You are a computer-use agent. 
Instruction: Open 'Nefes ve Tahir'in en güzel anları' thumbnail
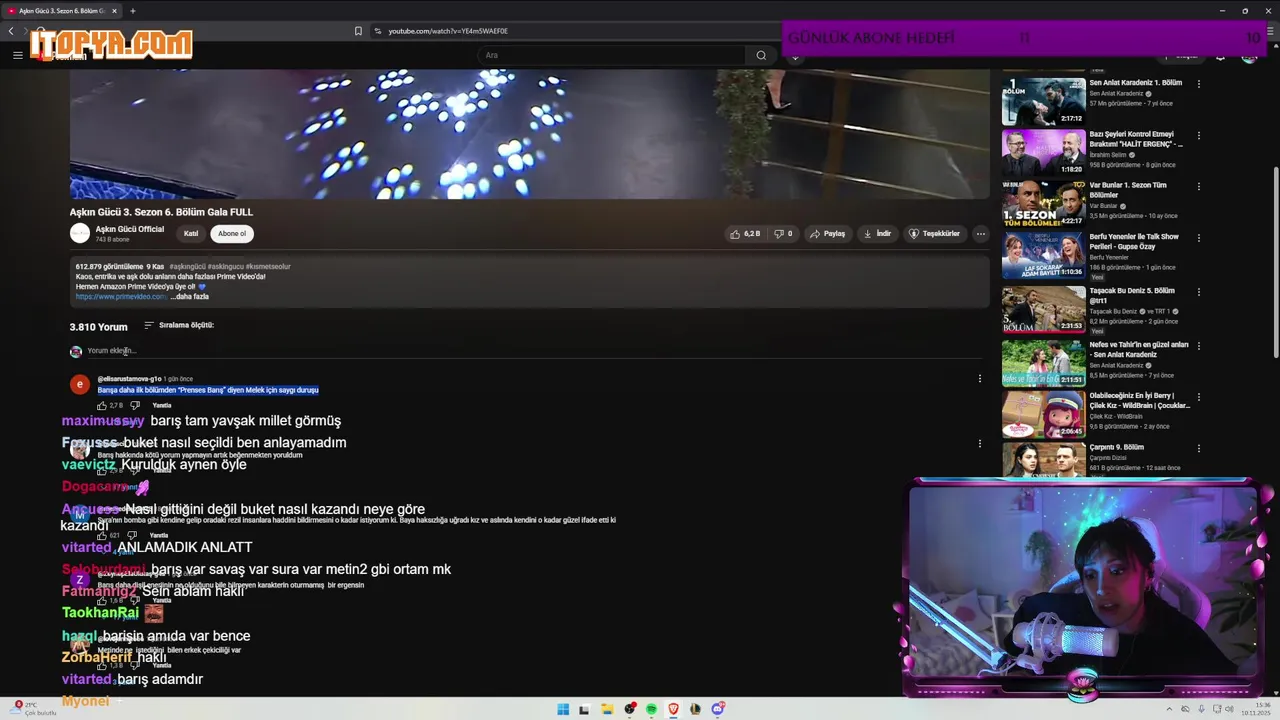[1043, 363]
